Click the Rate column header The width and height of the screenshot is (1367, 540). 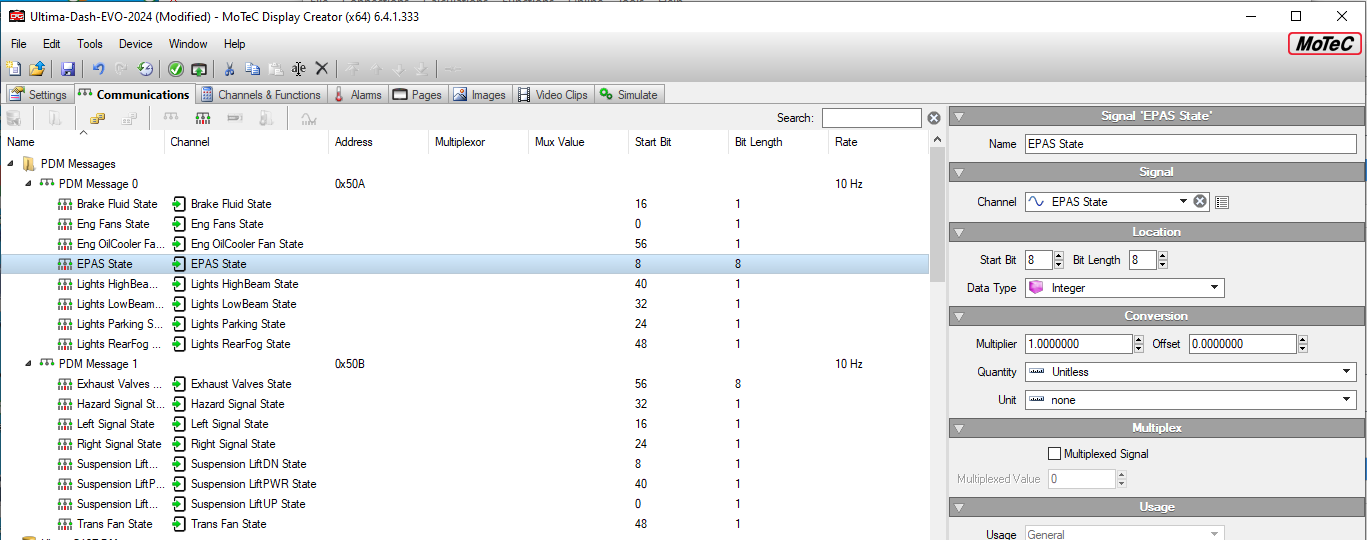(x=878, y=142)
